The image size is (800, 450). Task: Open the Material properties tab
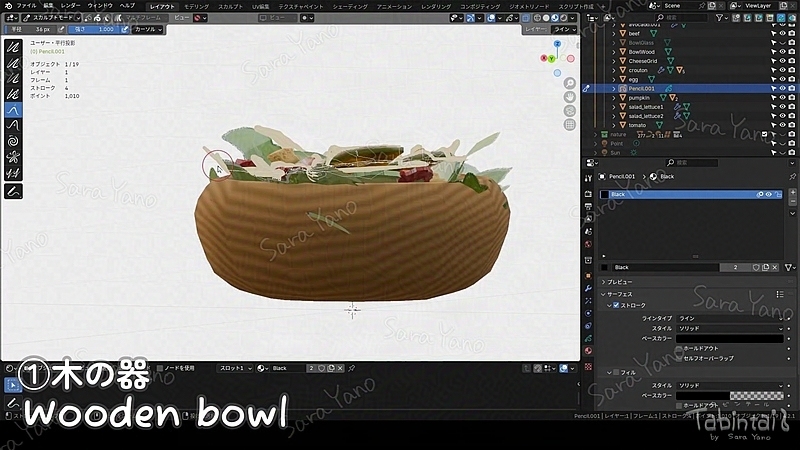tap(588, 351)
